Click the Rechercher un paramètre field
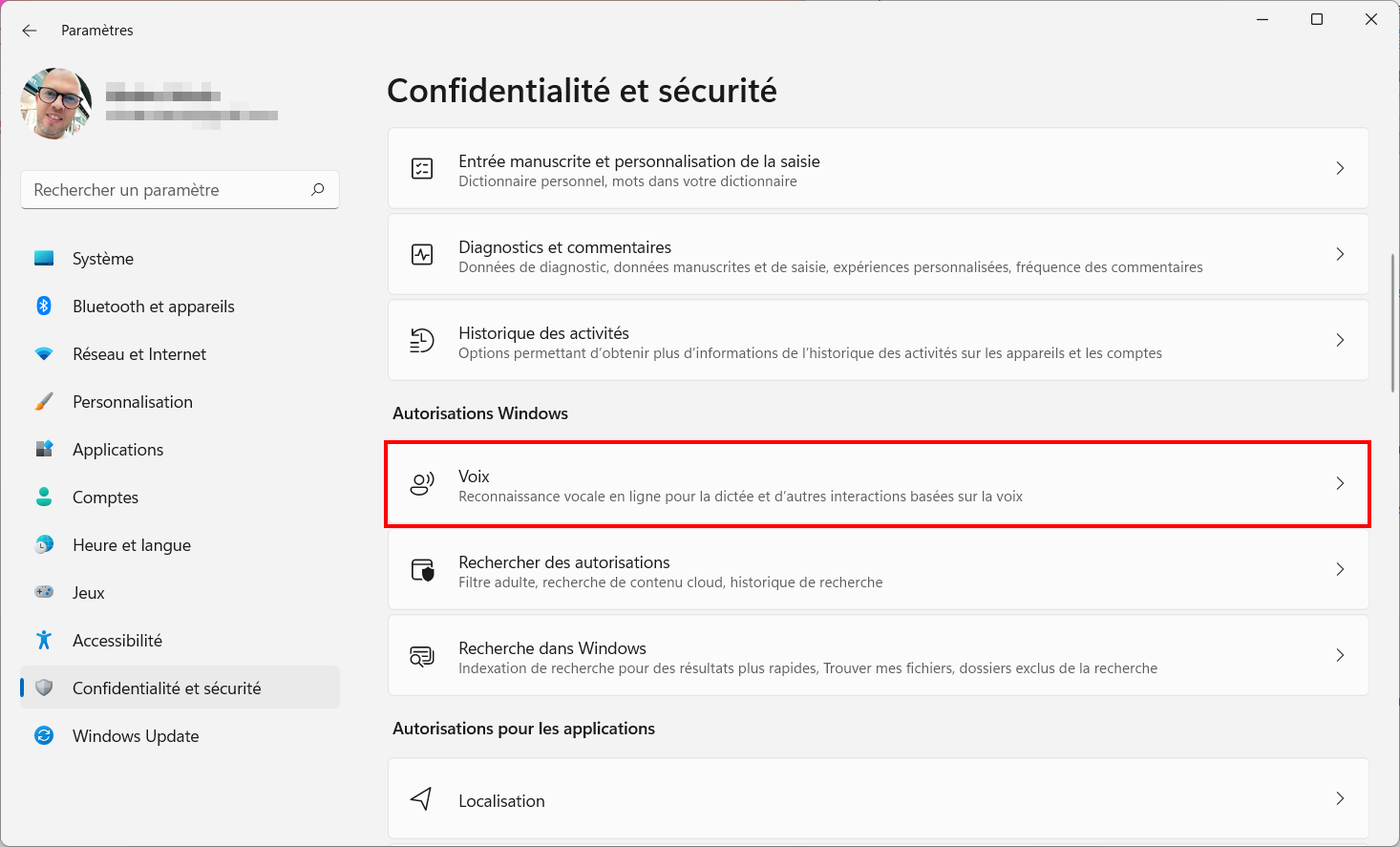The height and width of the screenshot is (847, 1400). click(180, 190)
